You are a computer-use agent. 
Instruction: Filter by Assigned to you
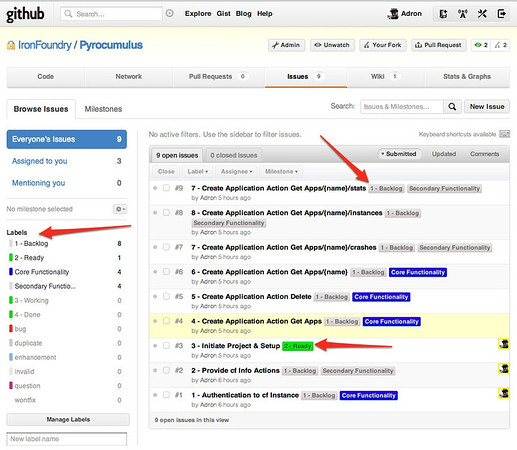pyautogui.click(x=67, y=161)
